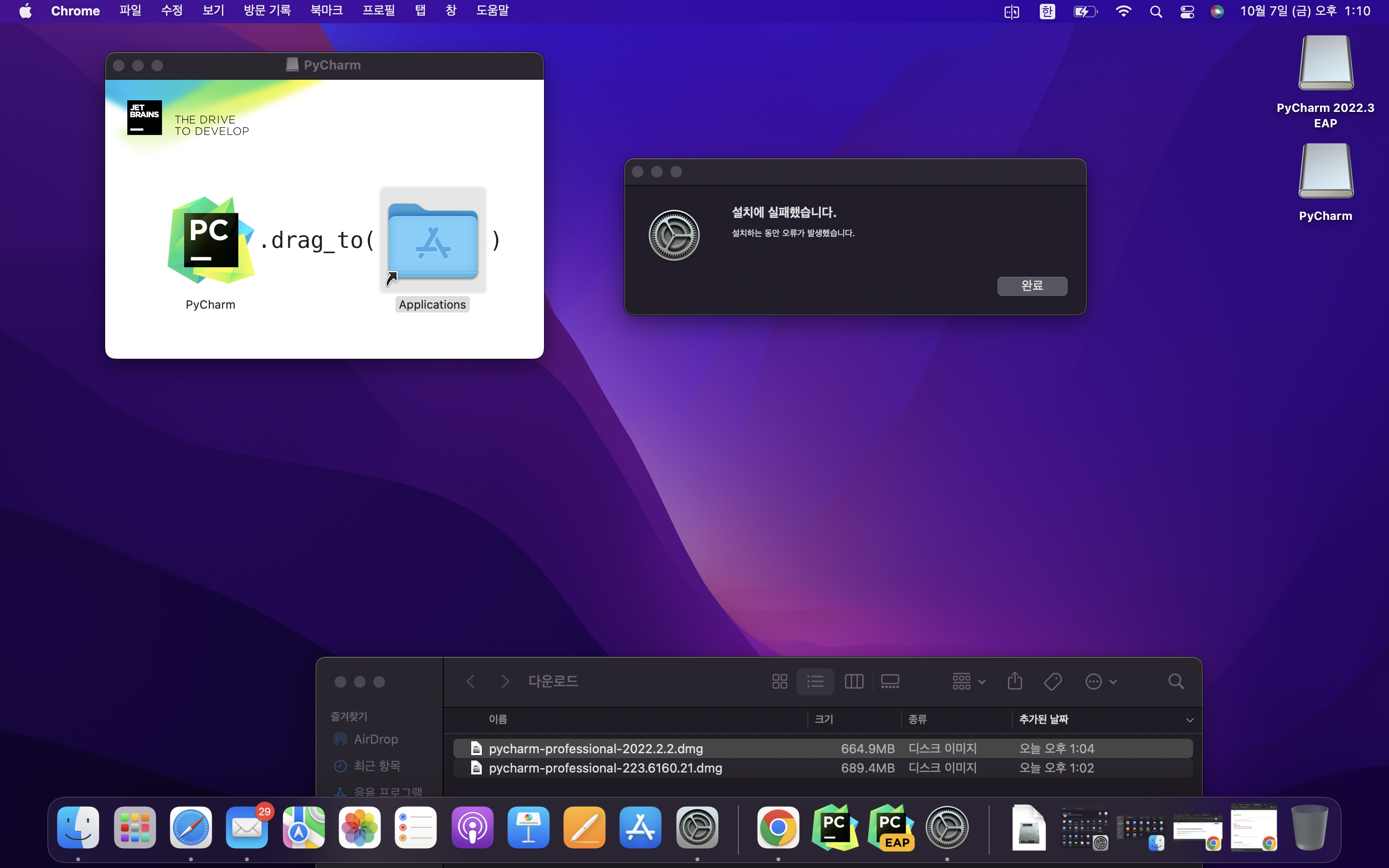Open Control Center from menu bar

click(1187, 12)
